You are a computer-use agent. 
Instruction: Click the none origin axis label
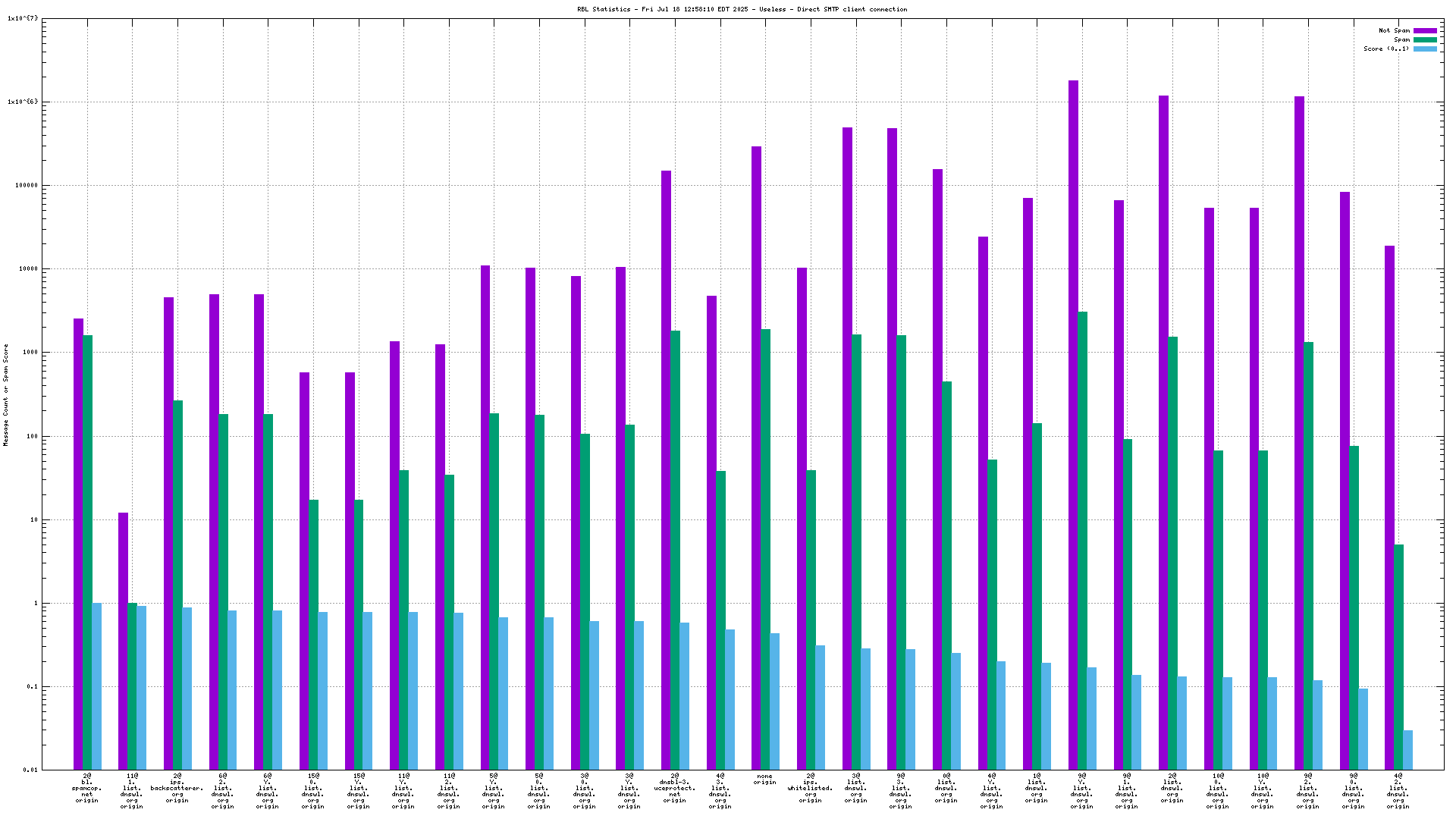point(764,779)
